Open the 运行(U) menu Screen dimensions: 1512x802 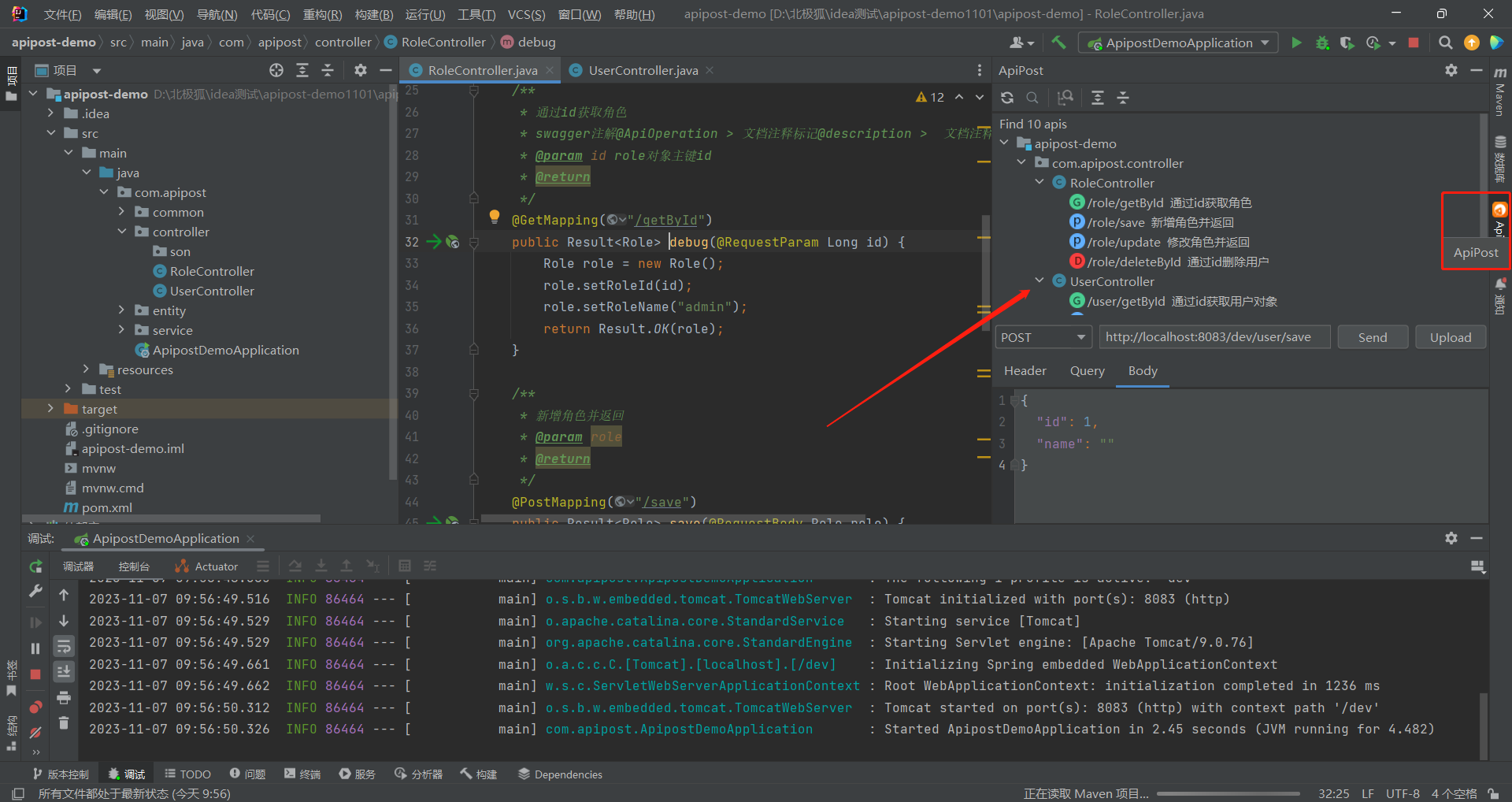(425, 14)
